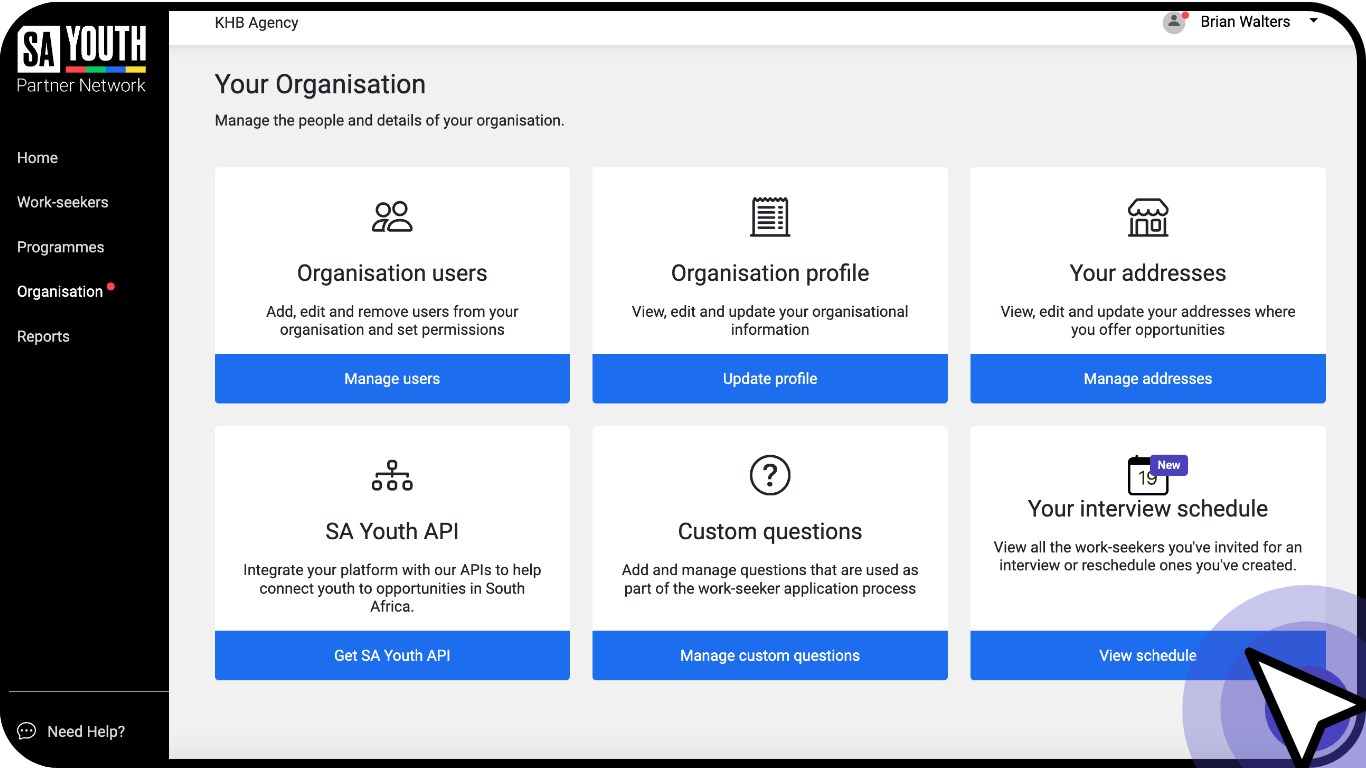Click the Organisation users people icon
This screenshot has width=1366, height=768.
[392, 217]
